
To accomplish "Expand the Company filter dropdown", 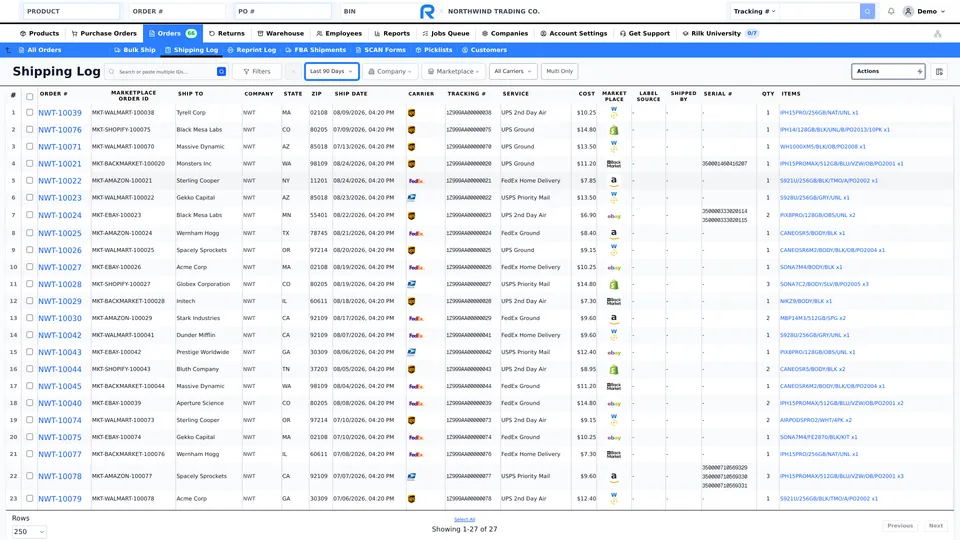I will 390,72.
